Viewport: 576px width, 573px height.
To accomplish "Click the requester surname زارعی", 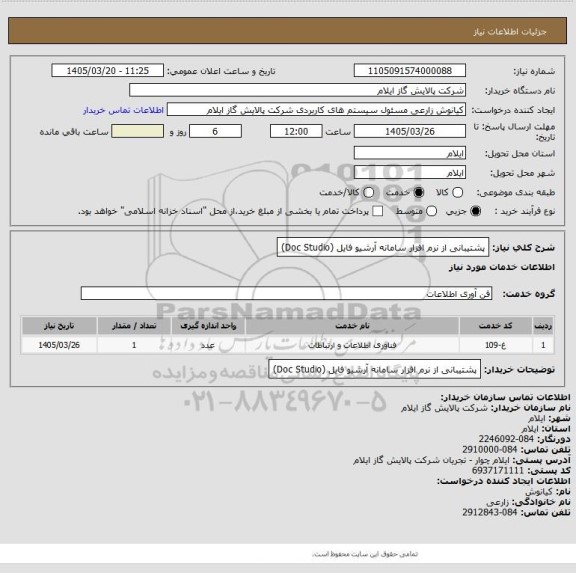I will tap(497, 502).
